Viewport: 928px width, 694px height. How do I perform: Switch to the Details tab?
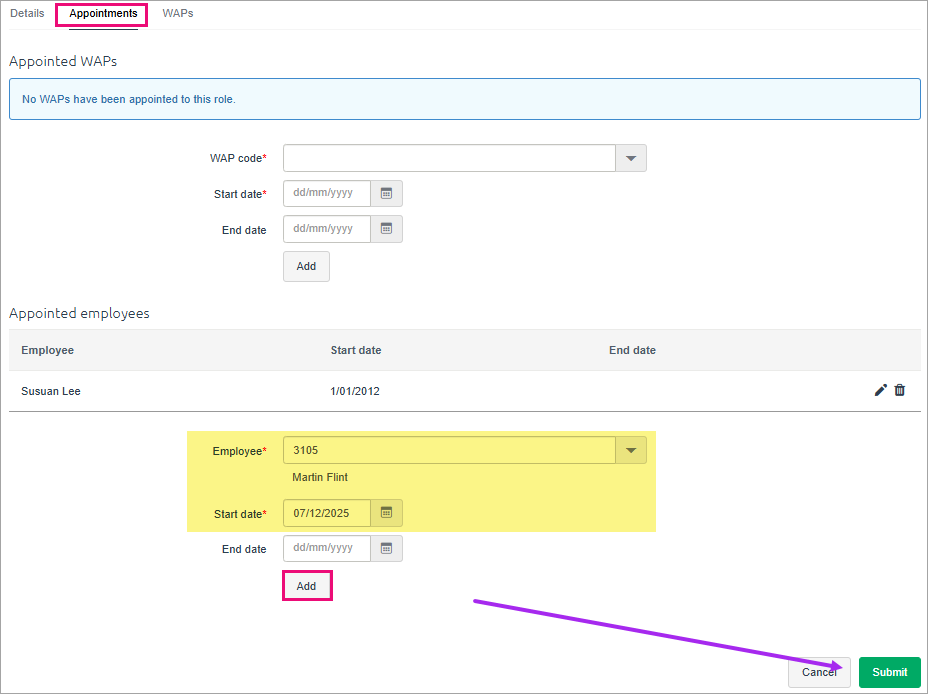coord(27,14)
